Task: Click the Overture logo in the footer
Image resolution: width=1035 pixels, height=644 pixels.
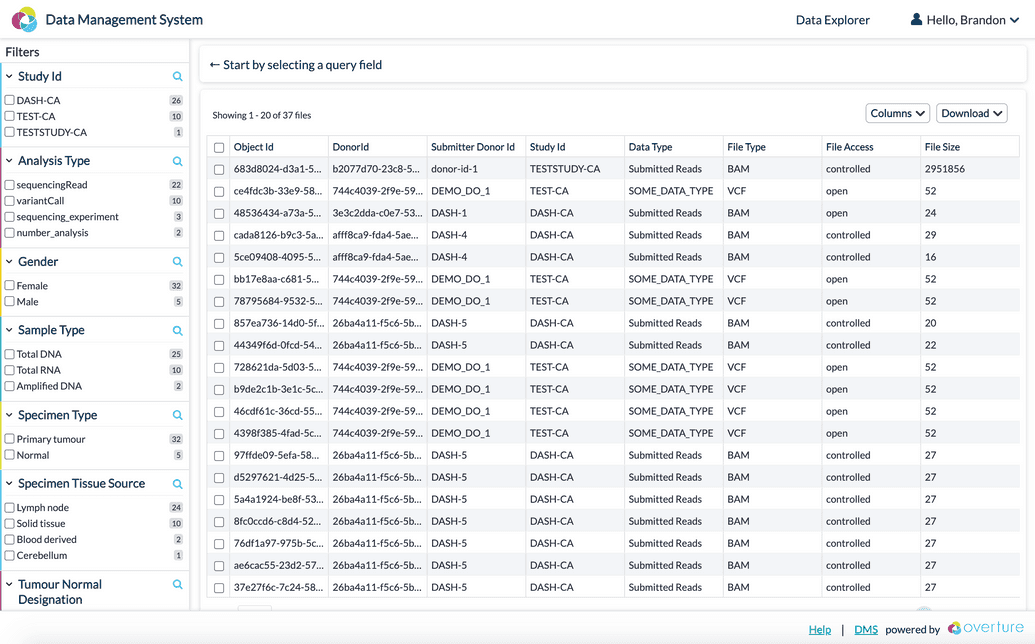Action: [x=985, y=628]
